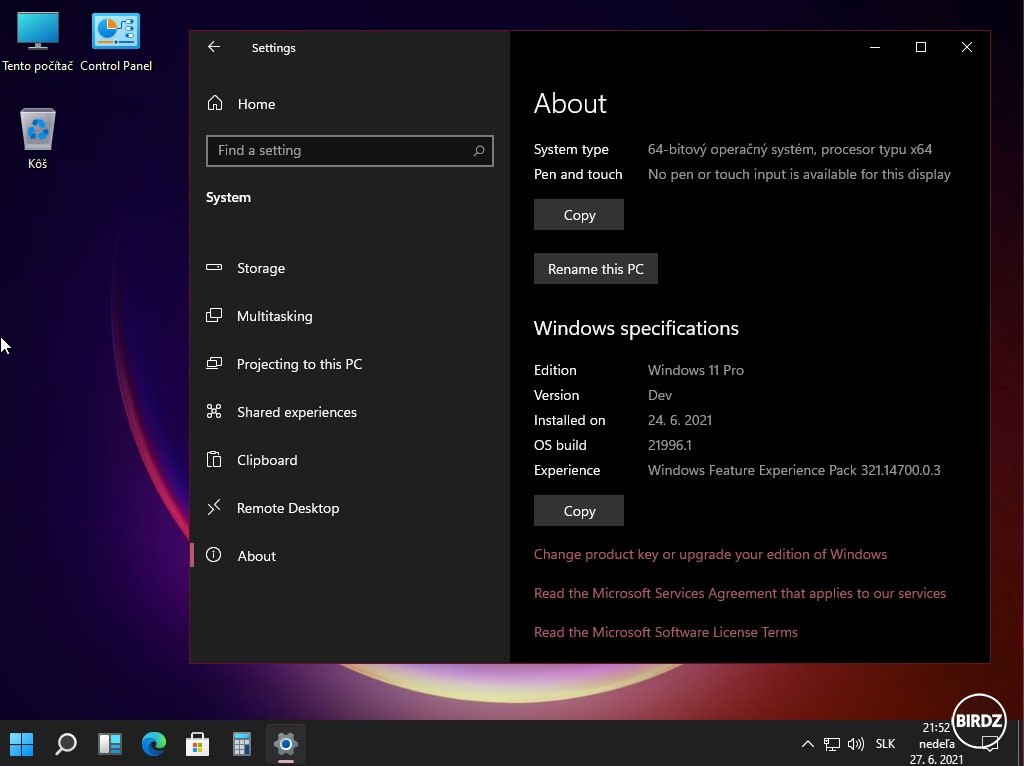Screen dimensions: 1024x766
Task: Select the Remote Desktop icon
Action: pos(214,507)
